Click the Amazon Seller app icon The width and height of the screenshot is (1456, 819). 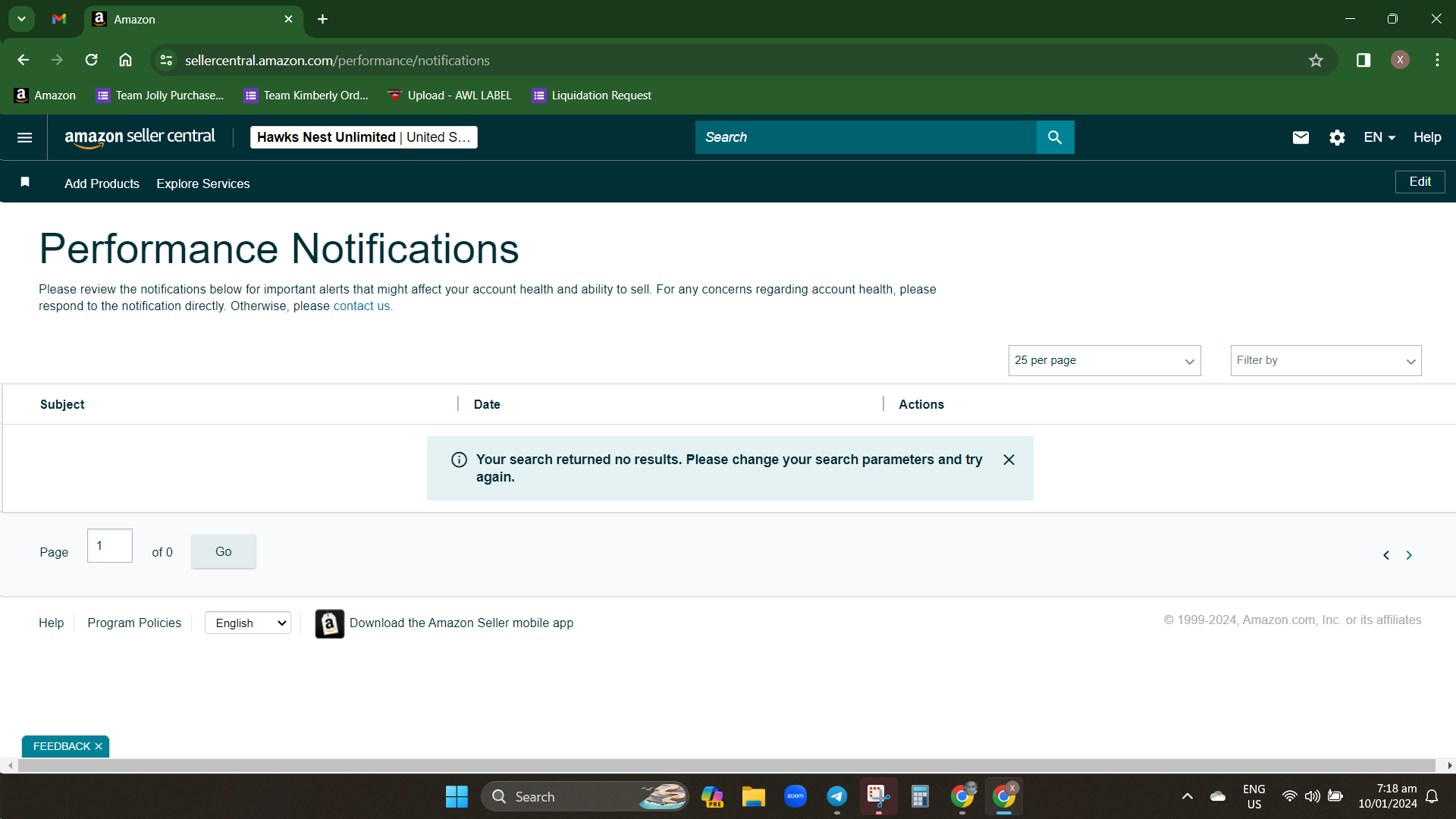pyautogui.click(x=330, y=623)
